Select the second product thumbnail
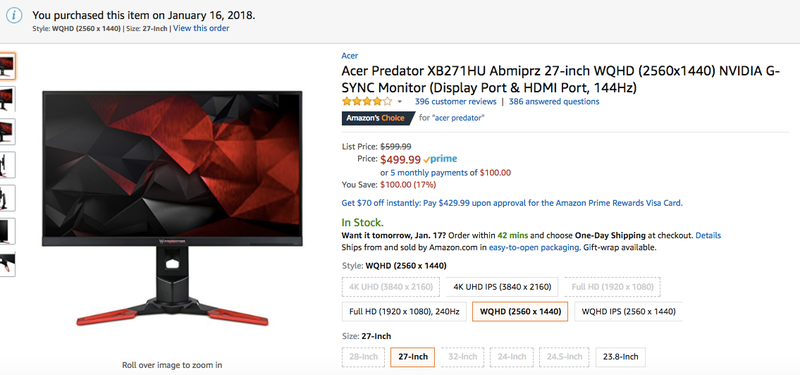Screen dimensions: 800x375 (7, 99)
